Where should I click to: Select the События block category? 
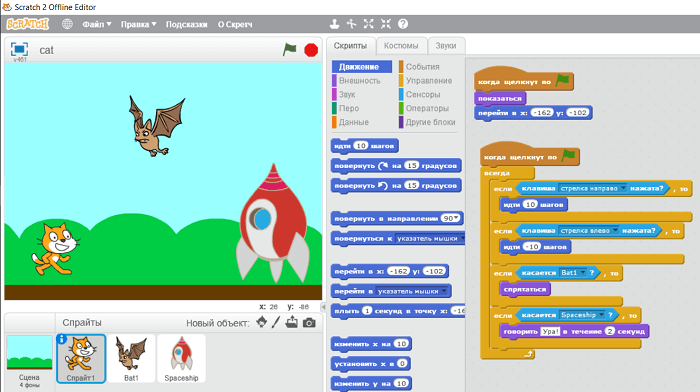[x=419, y=67]
